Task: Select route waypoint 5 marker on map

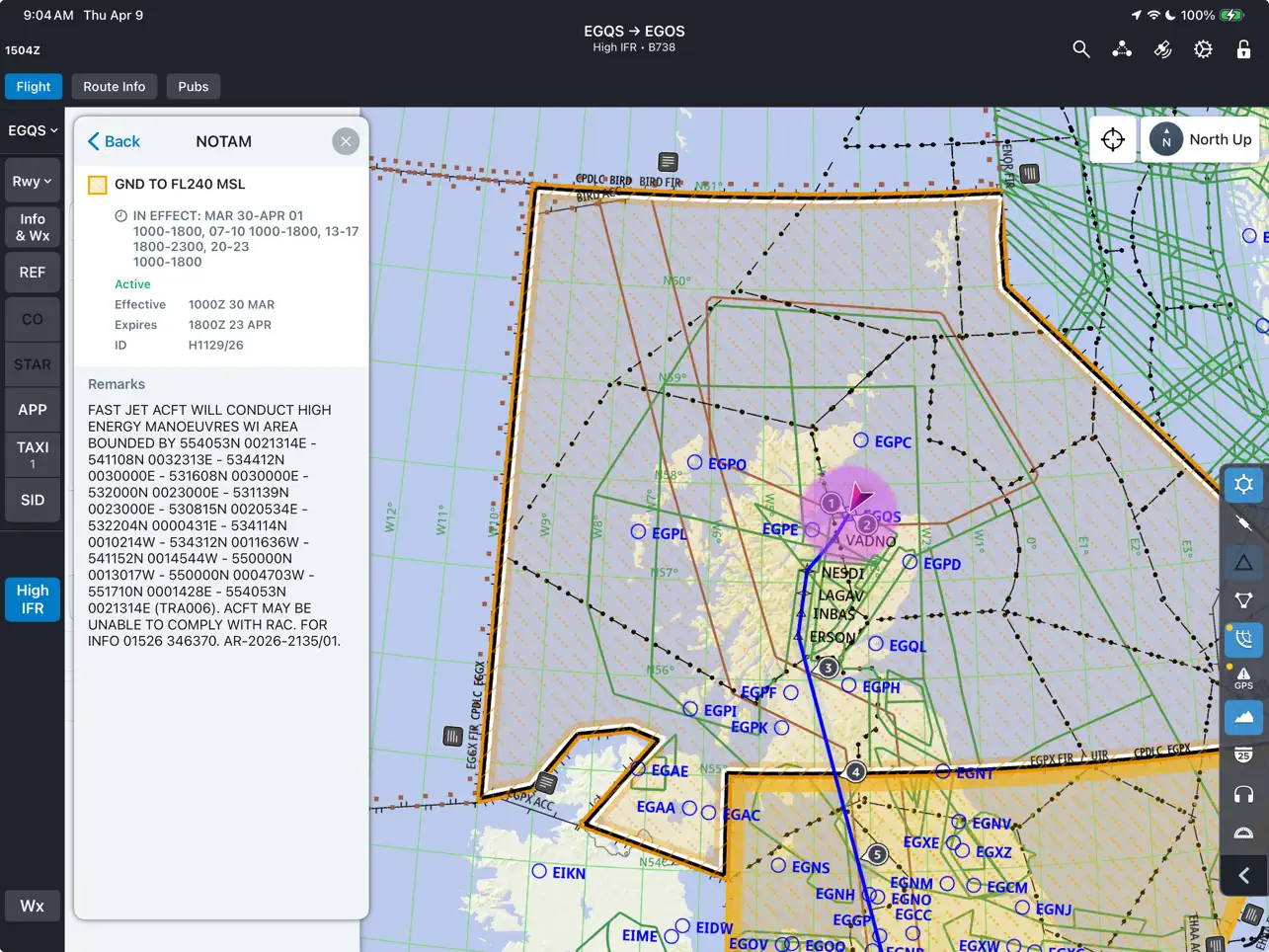Action: pos(877,854)
